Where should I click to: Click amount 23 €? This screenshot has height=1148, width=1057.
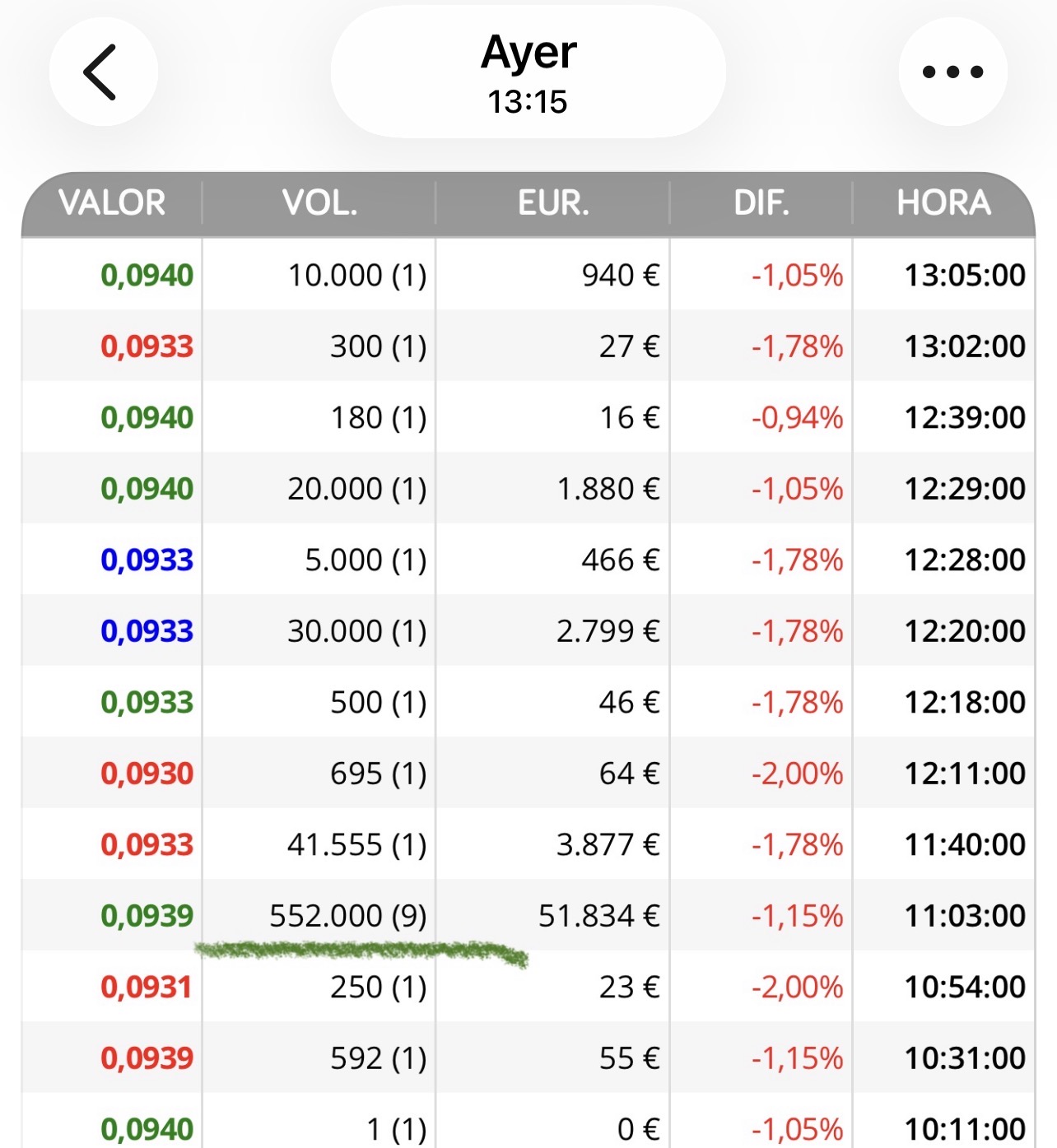tap(630, 987)
